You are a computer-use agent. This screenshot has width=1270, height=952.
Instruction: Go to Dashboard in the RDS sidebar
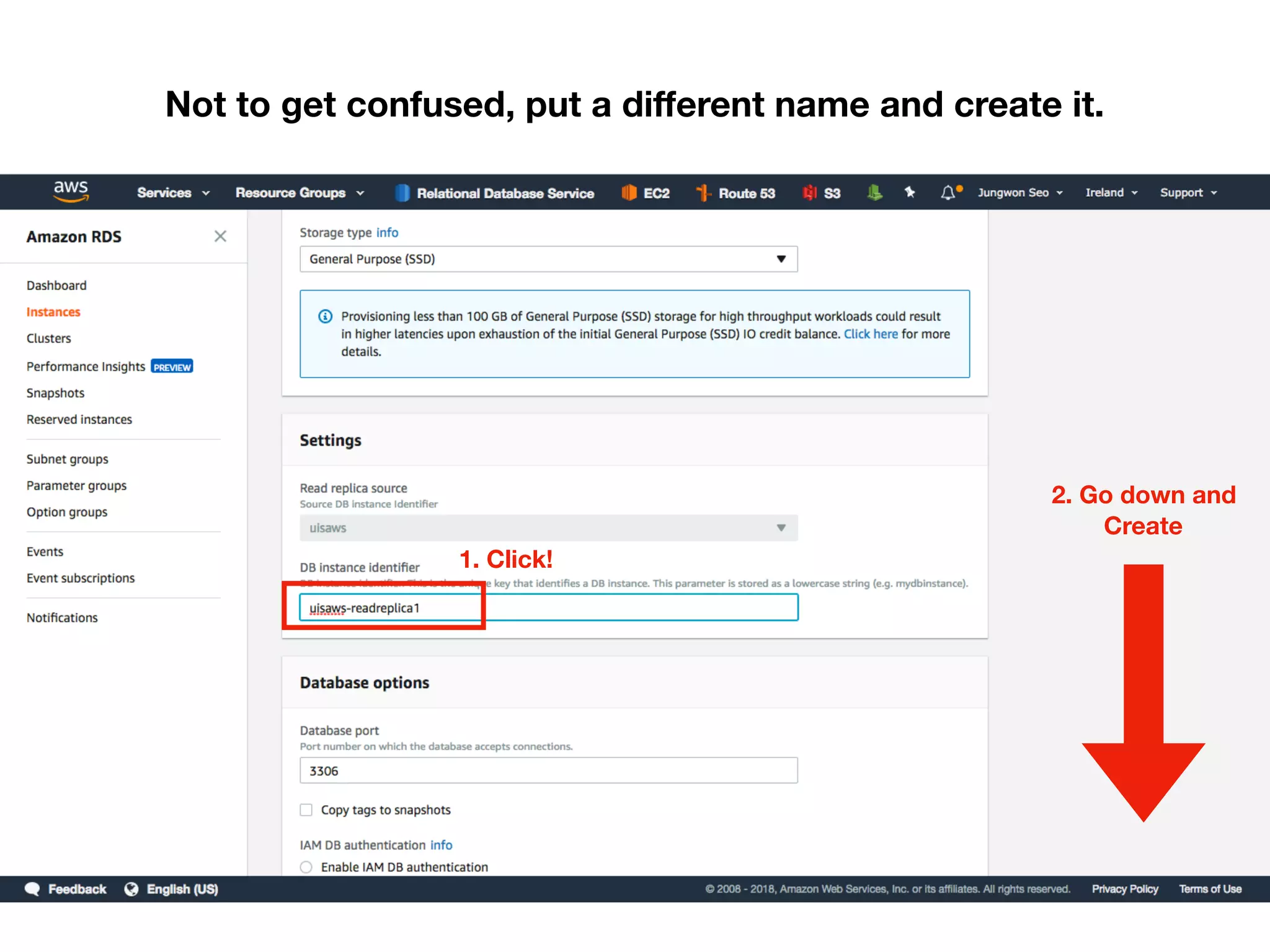click(56, 286)
